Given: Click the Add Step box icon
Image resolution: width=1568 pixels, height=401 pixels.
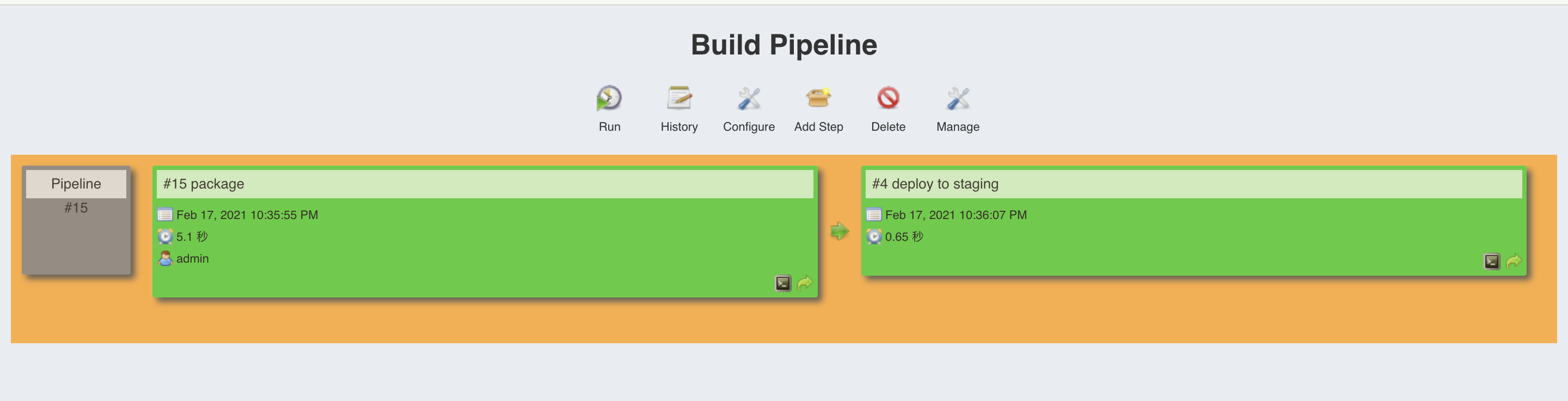Looking at the screenshot, I should (818, 98).
